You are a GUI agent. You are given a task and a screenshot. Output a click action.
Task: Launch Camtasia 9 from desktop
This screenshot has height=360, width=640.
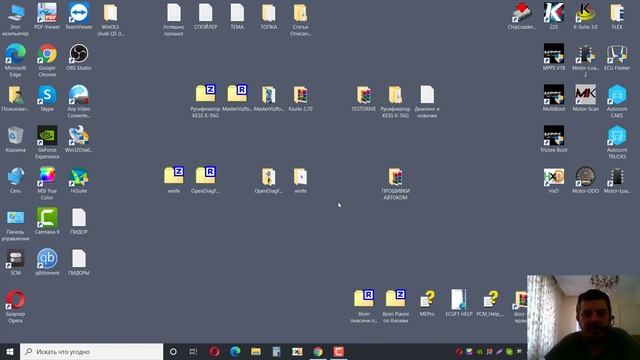(x=47, y=218)
